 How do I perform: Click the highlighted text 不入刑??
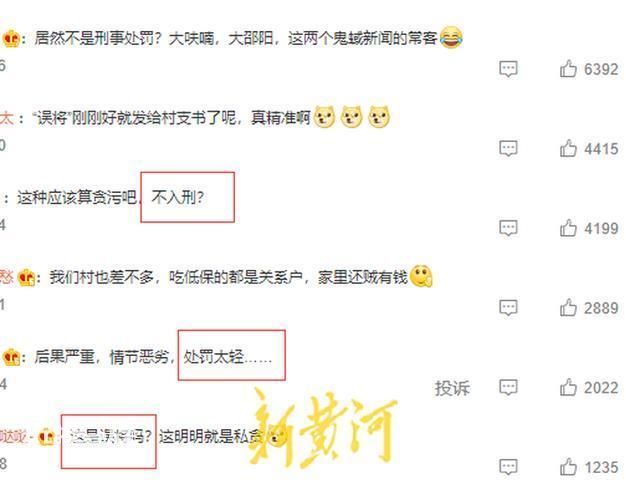tap(178, 198)
